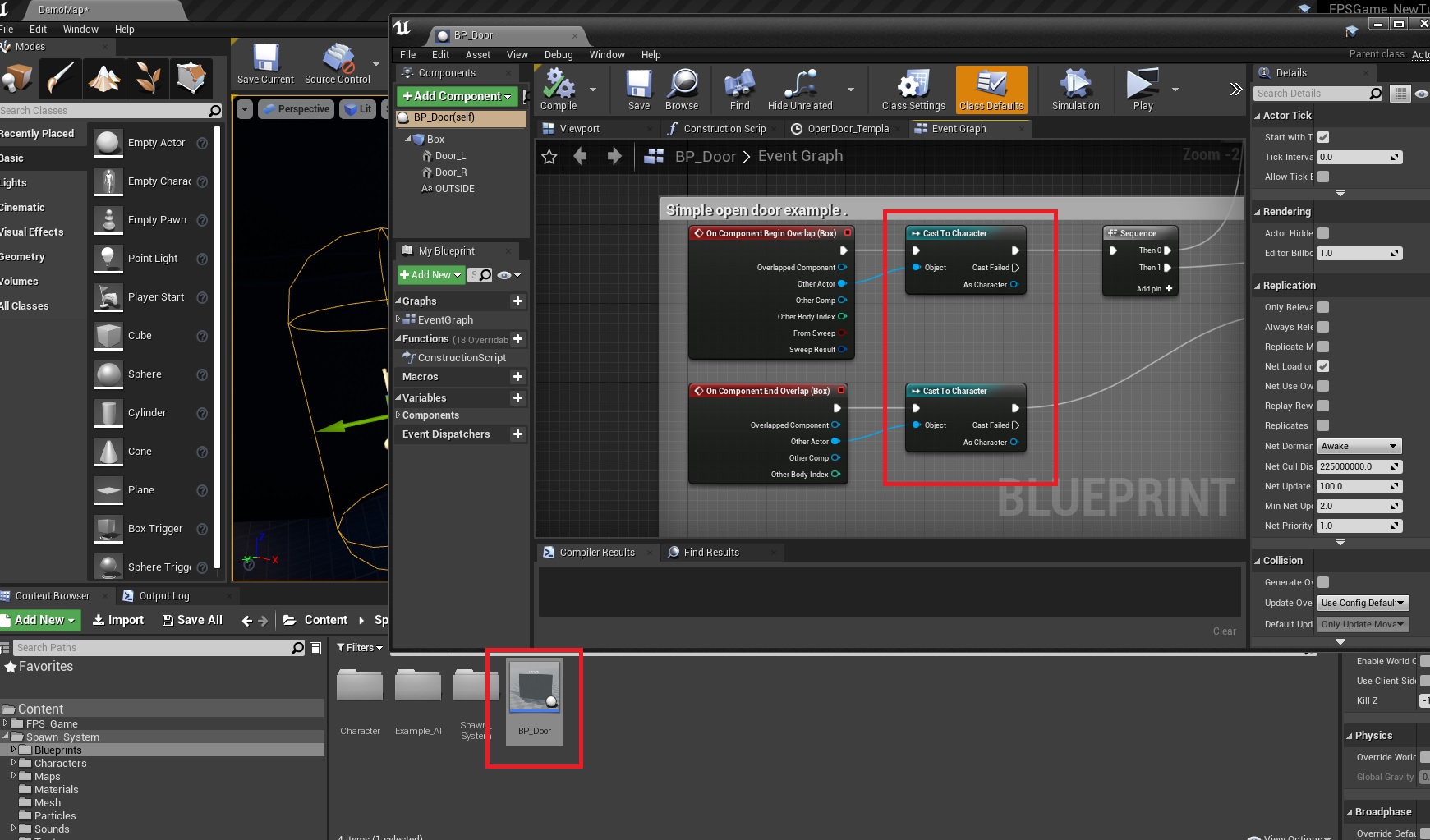Viewport: 1430px width, 840px height.
Task: Open the Add Component dropdown
Action: (x=457, y=96)
